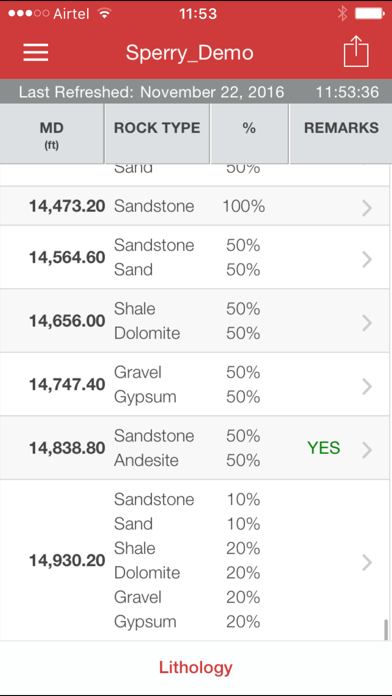Tap the battery indicator icon
This screenshot has width=392, height=696.
pos(369,14)
